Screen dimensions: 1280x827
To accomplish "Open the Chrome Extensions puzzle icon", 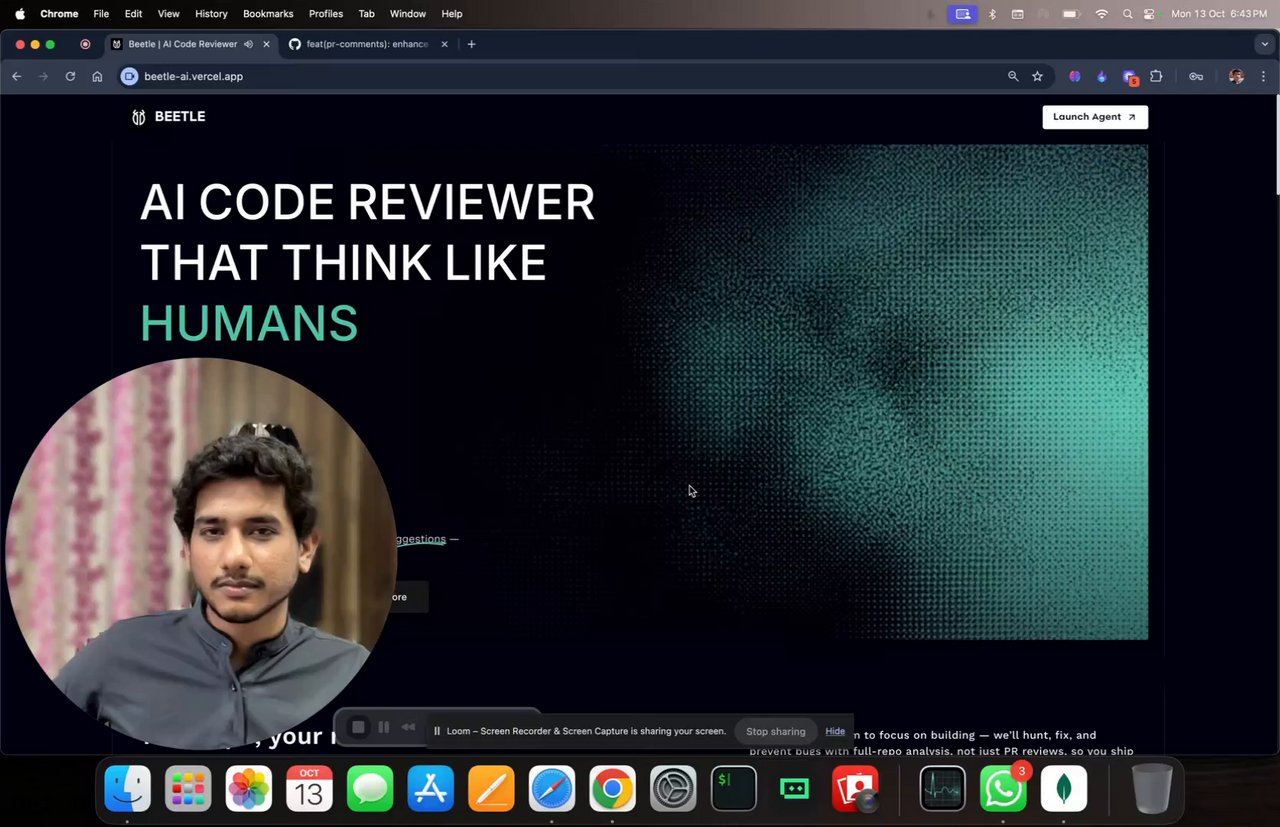I will tap(1157, 76).
